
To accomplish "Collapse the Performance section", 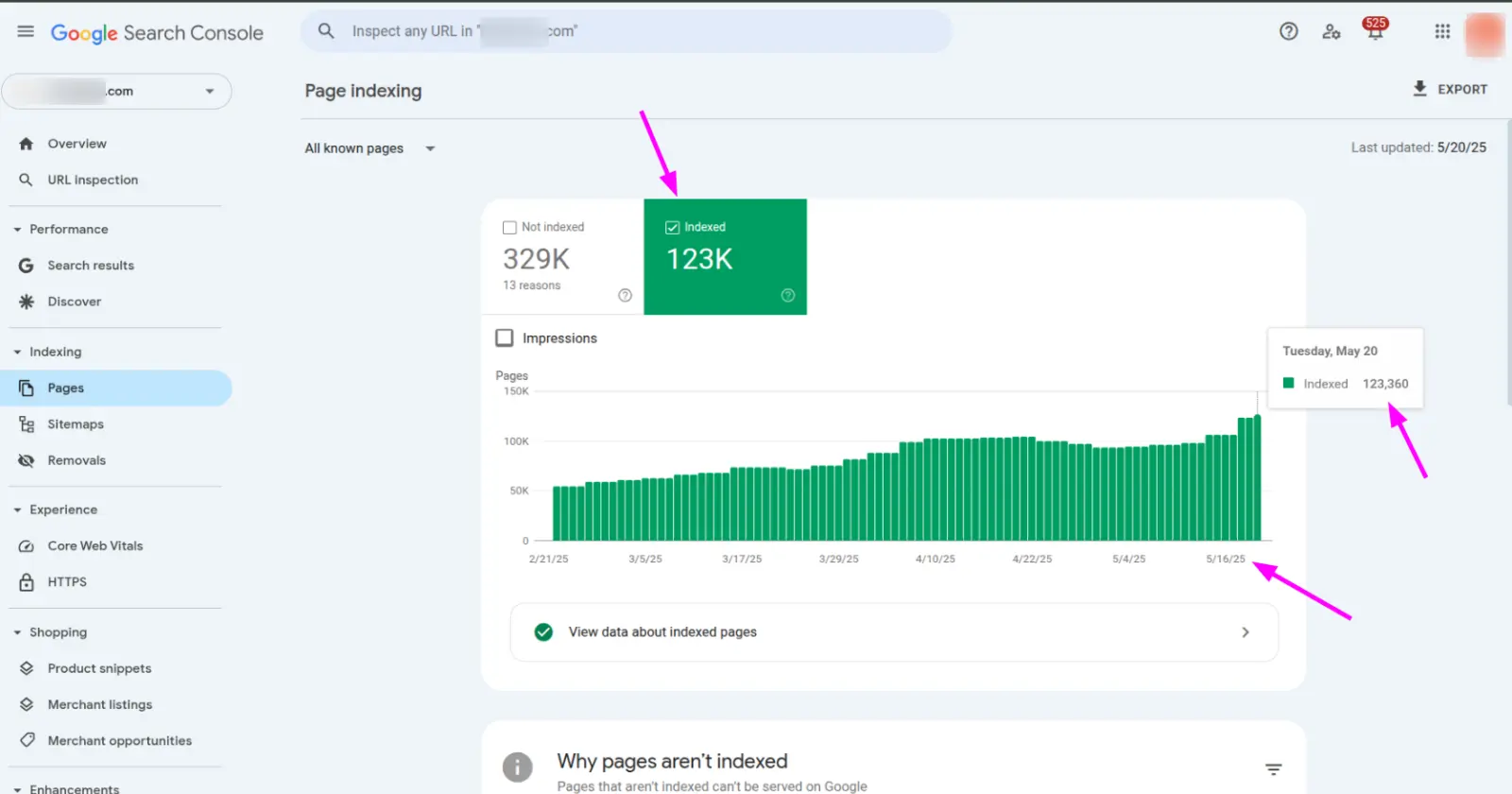I will pos(17,230).
